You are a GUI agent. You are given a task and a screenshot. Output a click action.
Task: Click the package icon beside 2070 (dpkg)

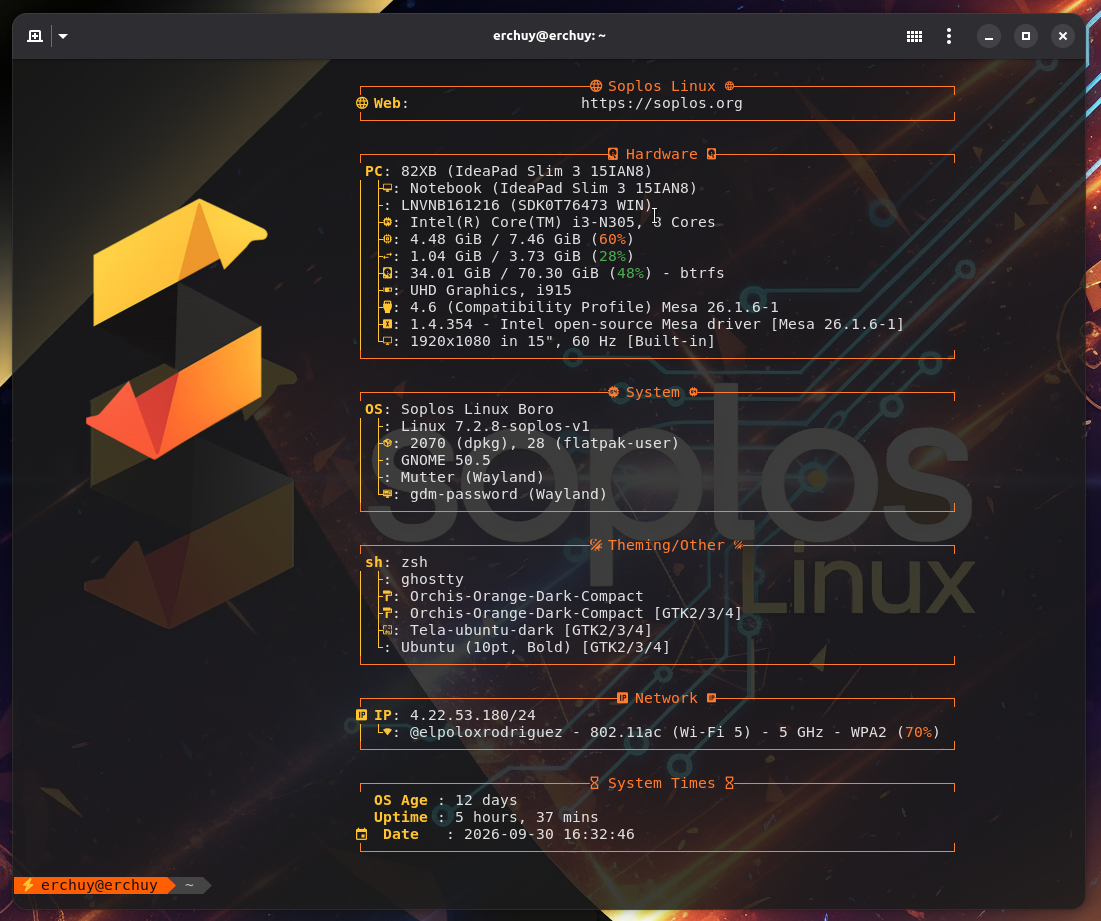pos(387,443)
